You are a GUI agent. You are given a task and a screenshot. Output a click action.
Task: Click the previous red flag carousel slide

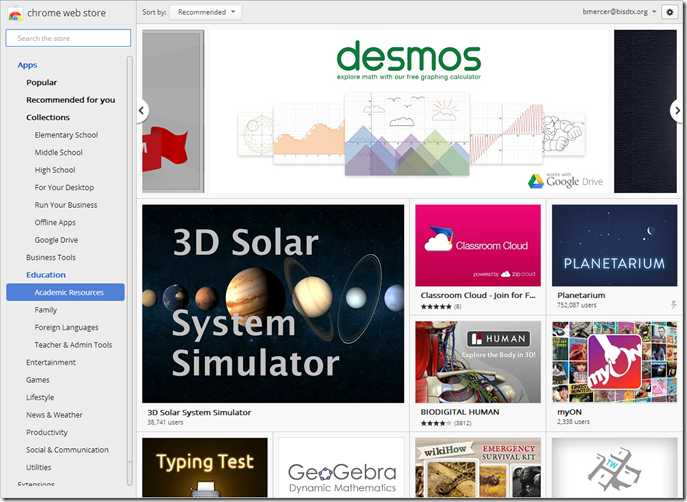[173, 111]
